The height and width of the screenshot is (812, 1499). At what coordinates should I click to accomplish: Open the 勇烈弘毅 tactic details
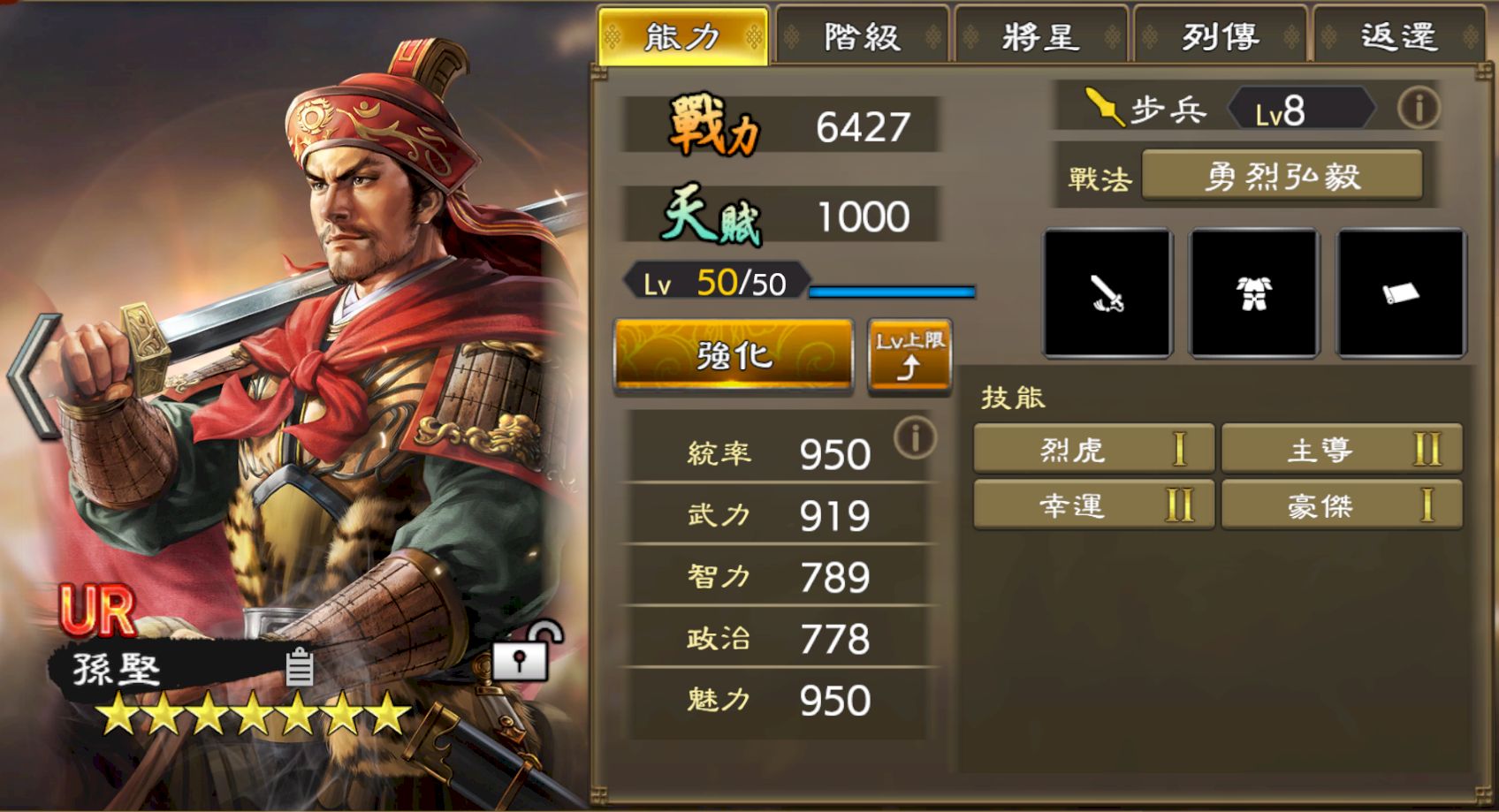coord(1282,176)
